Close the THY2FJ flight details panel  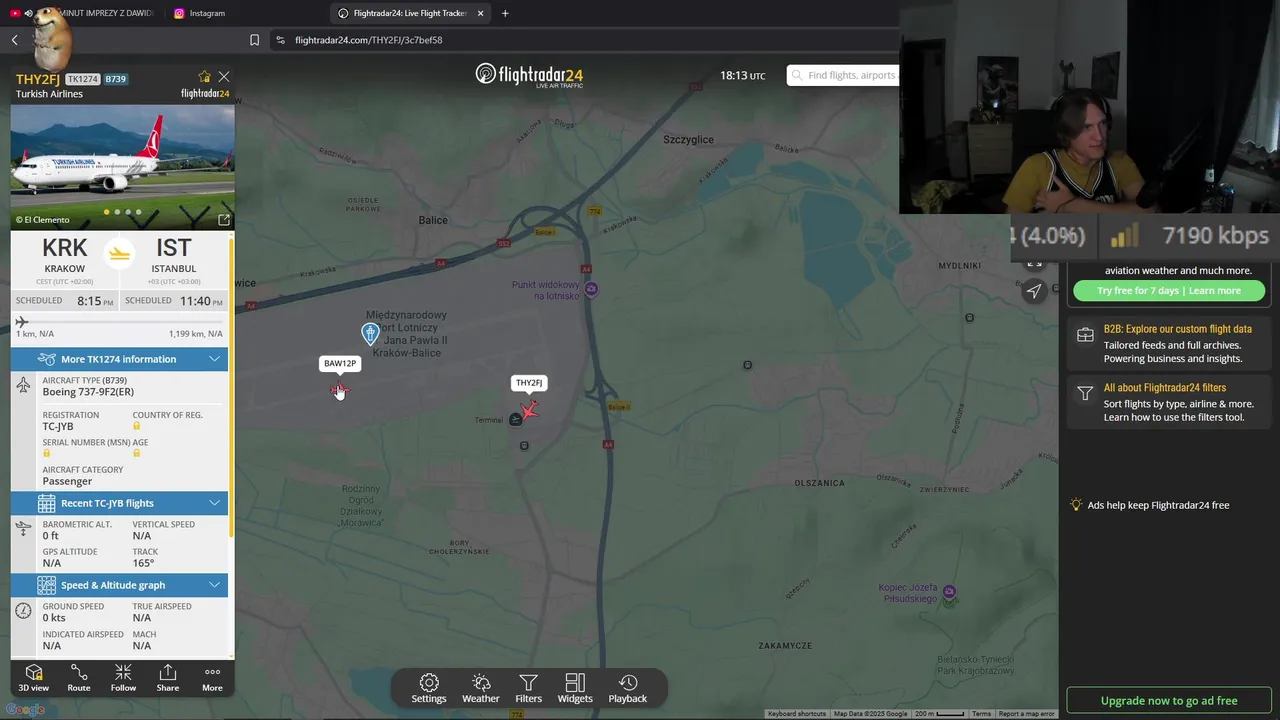click(x=224, y=77)
